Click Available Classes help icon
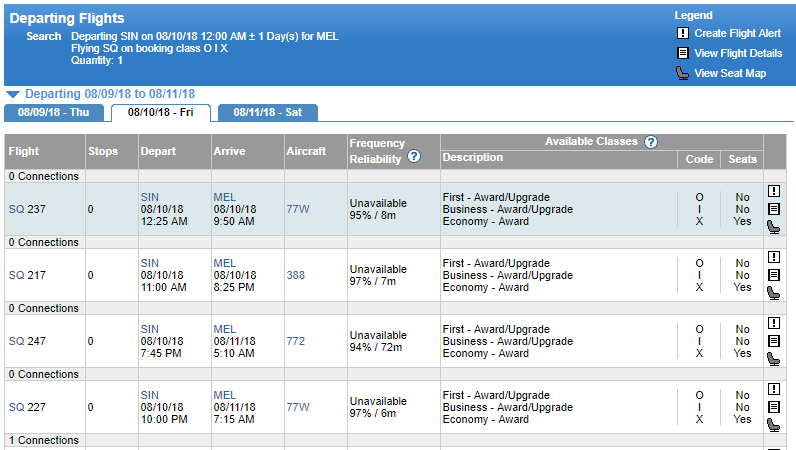This screenshot has width=796, height=450. (x=651, y=142)
